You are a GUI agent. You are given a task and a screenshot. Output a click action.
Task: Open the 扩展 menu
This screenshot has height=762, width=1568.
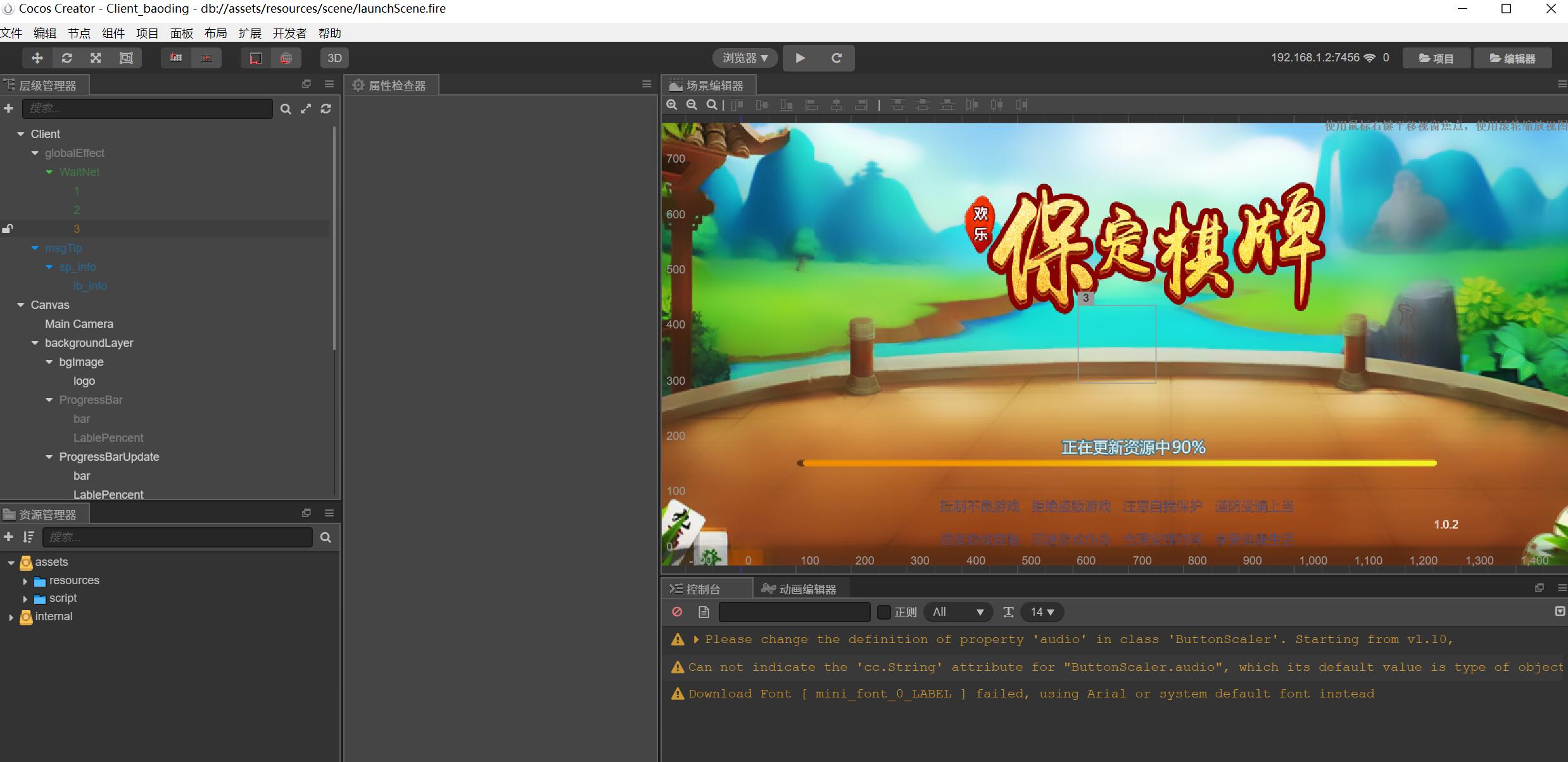click(250, 33)
